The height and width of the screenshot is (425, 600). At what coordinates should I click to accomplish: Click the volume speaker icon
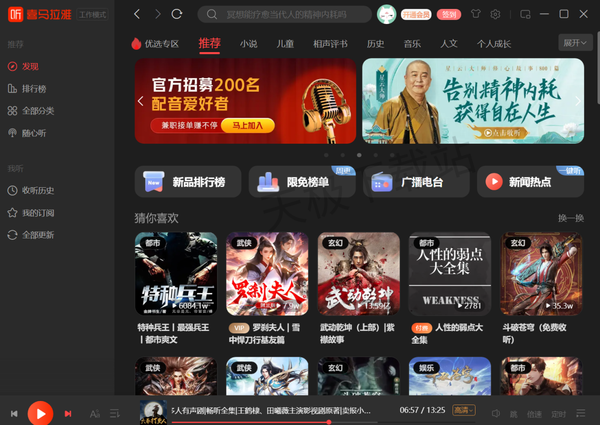coord(496,412)
